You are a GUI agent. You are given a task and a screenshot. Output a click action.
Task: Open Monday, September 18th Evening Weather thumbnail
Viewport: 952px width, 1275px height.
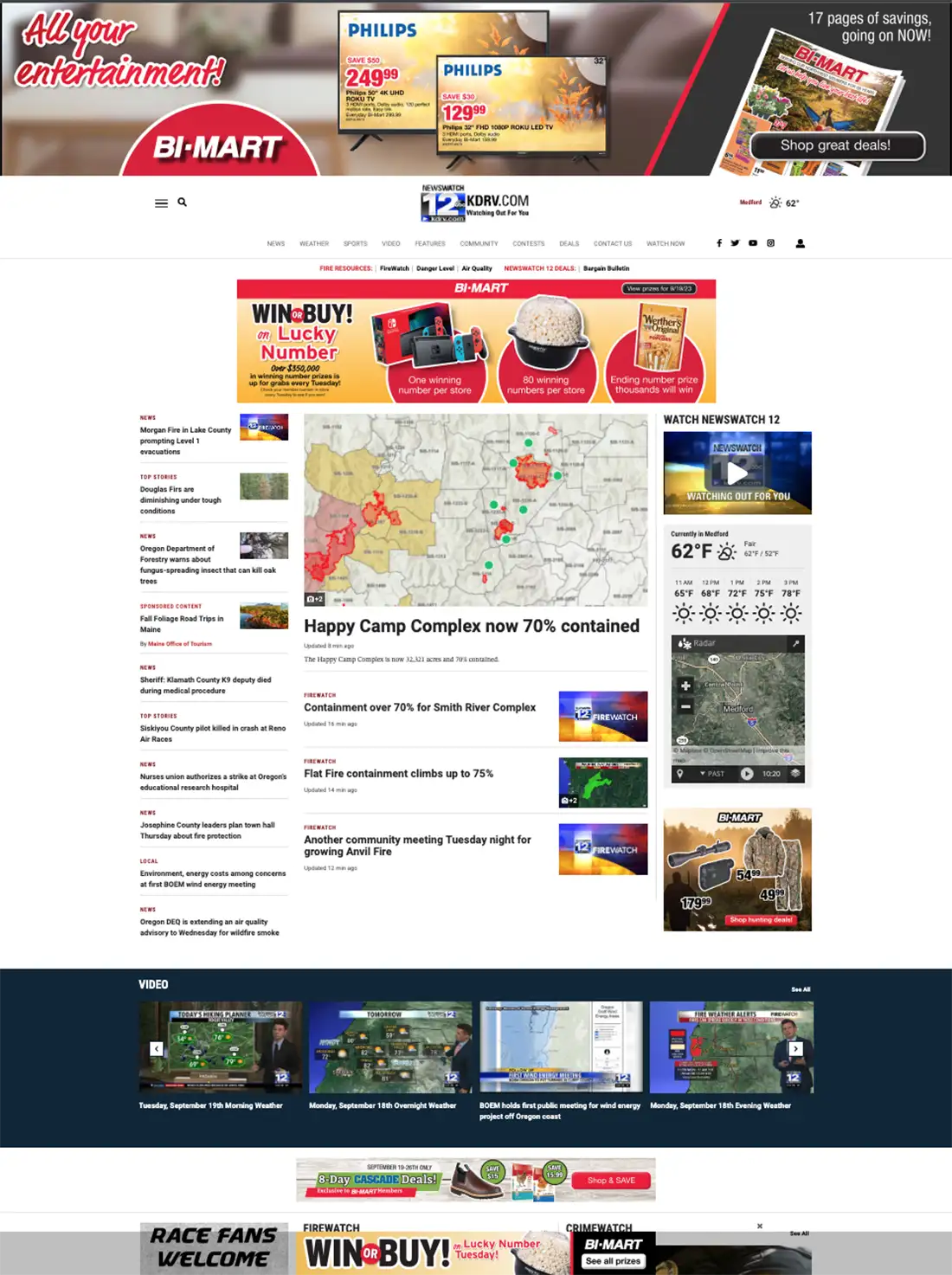point(731,1047)
